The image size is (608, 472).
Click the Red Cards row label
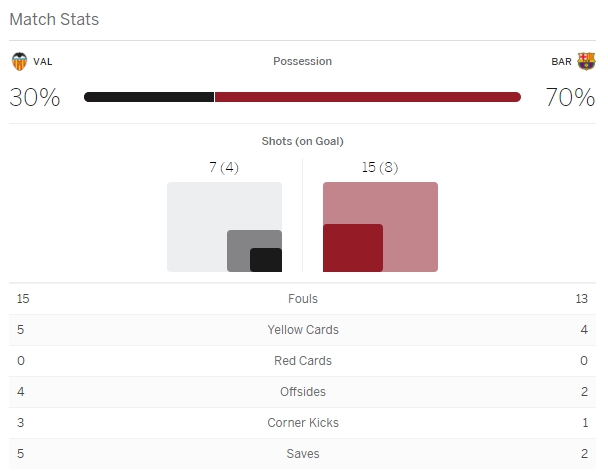pyautogui.click(x=302, y=360)
